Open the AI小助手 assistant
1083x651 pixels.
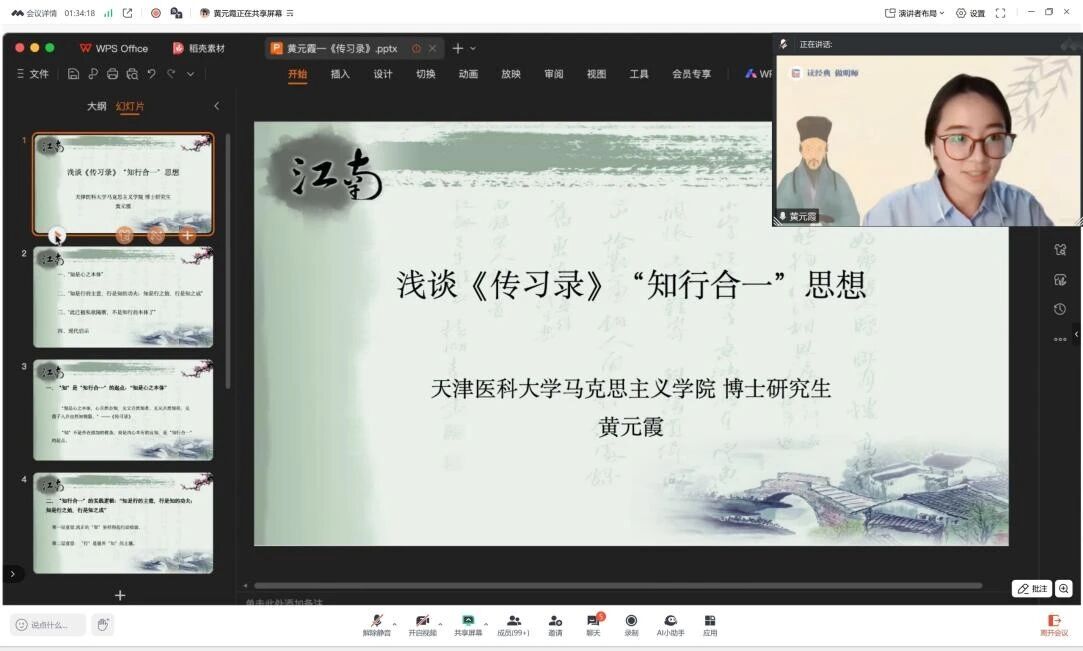pos(670,622)
